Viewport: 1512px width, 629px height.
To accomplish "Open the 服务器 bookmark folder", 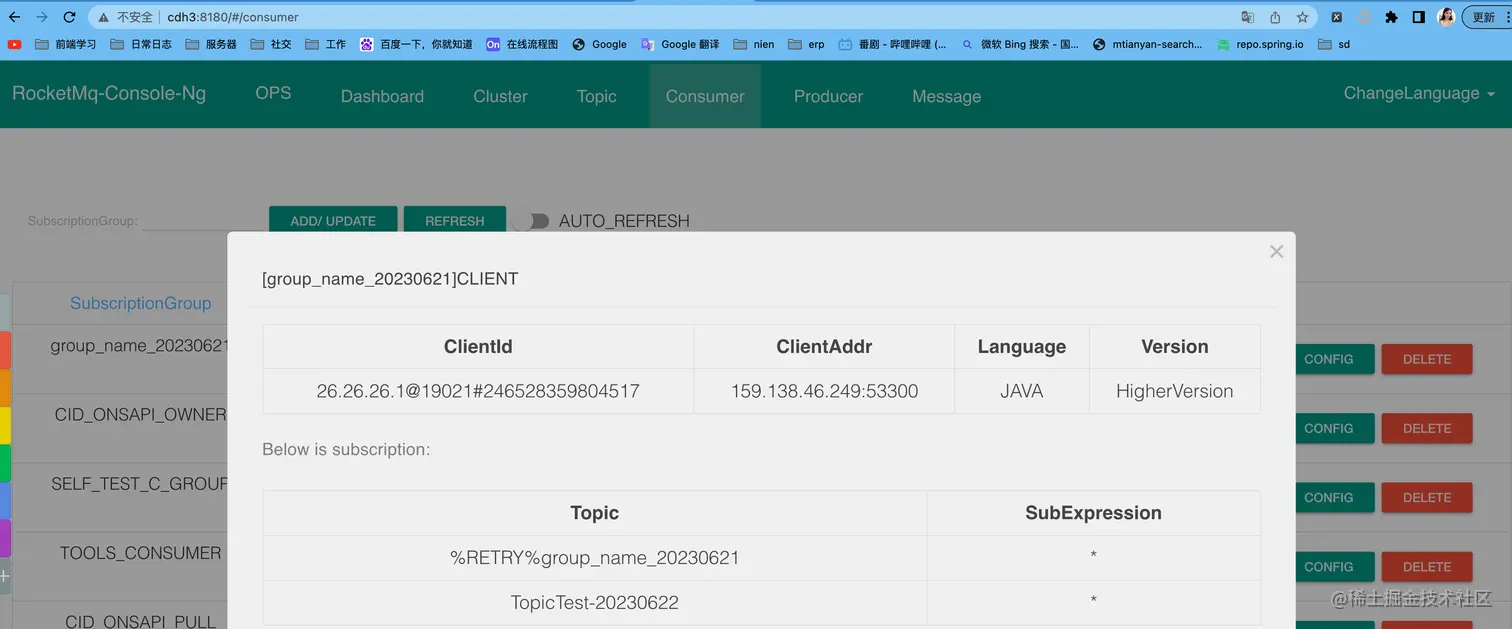I will [x=211, y=44].
